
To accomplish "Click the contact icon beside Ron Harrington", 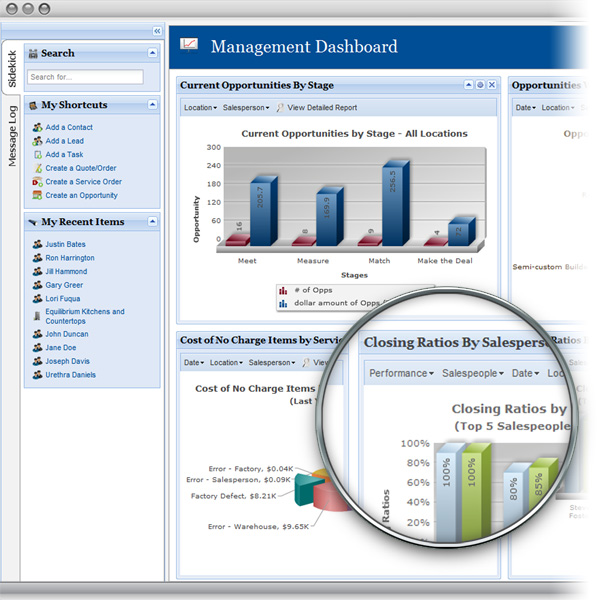I will coord(37,258).
